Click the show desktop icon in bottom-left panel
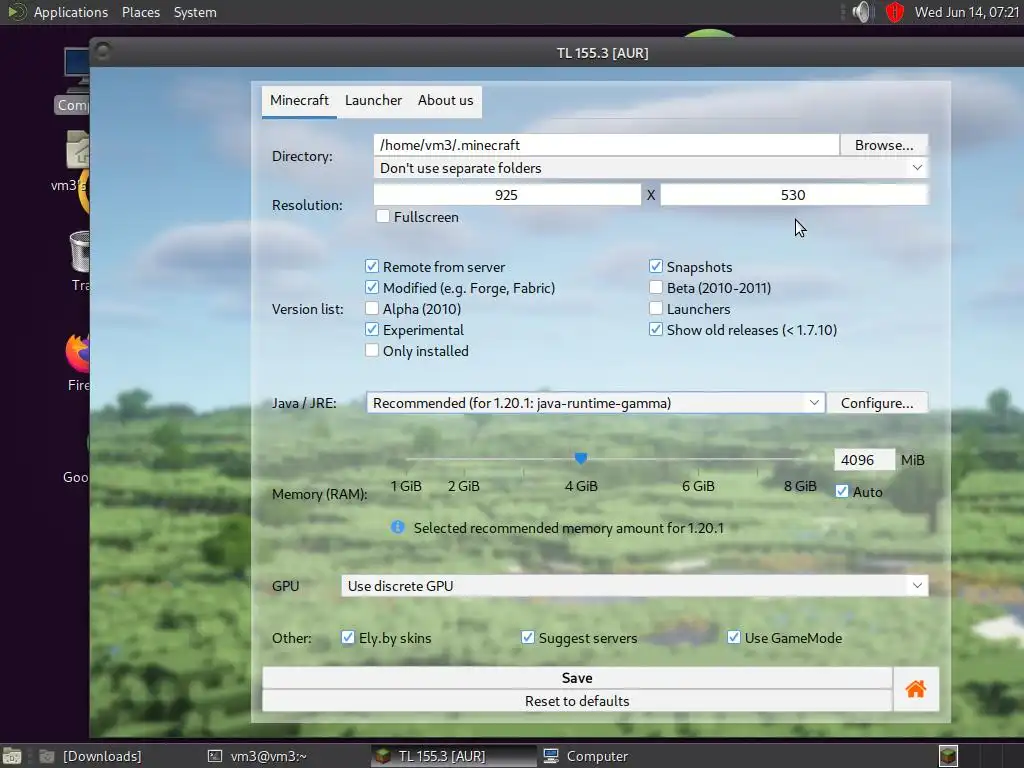1024x768 pixels. [x=12, y=756]
